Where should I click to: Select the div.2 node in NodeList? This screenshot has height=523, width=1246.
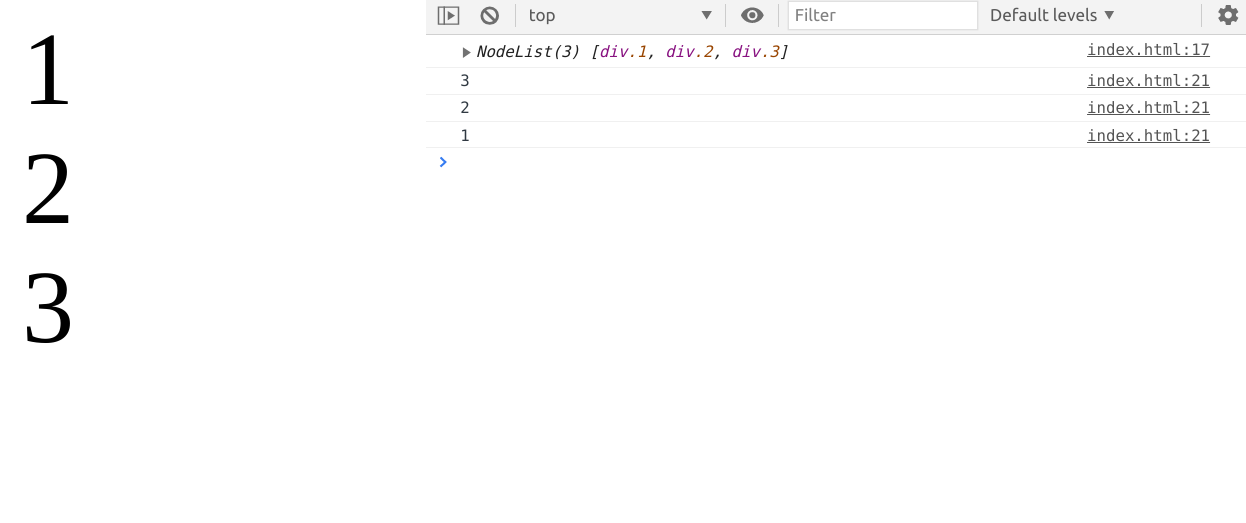click(690, 51)
